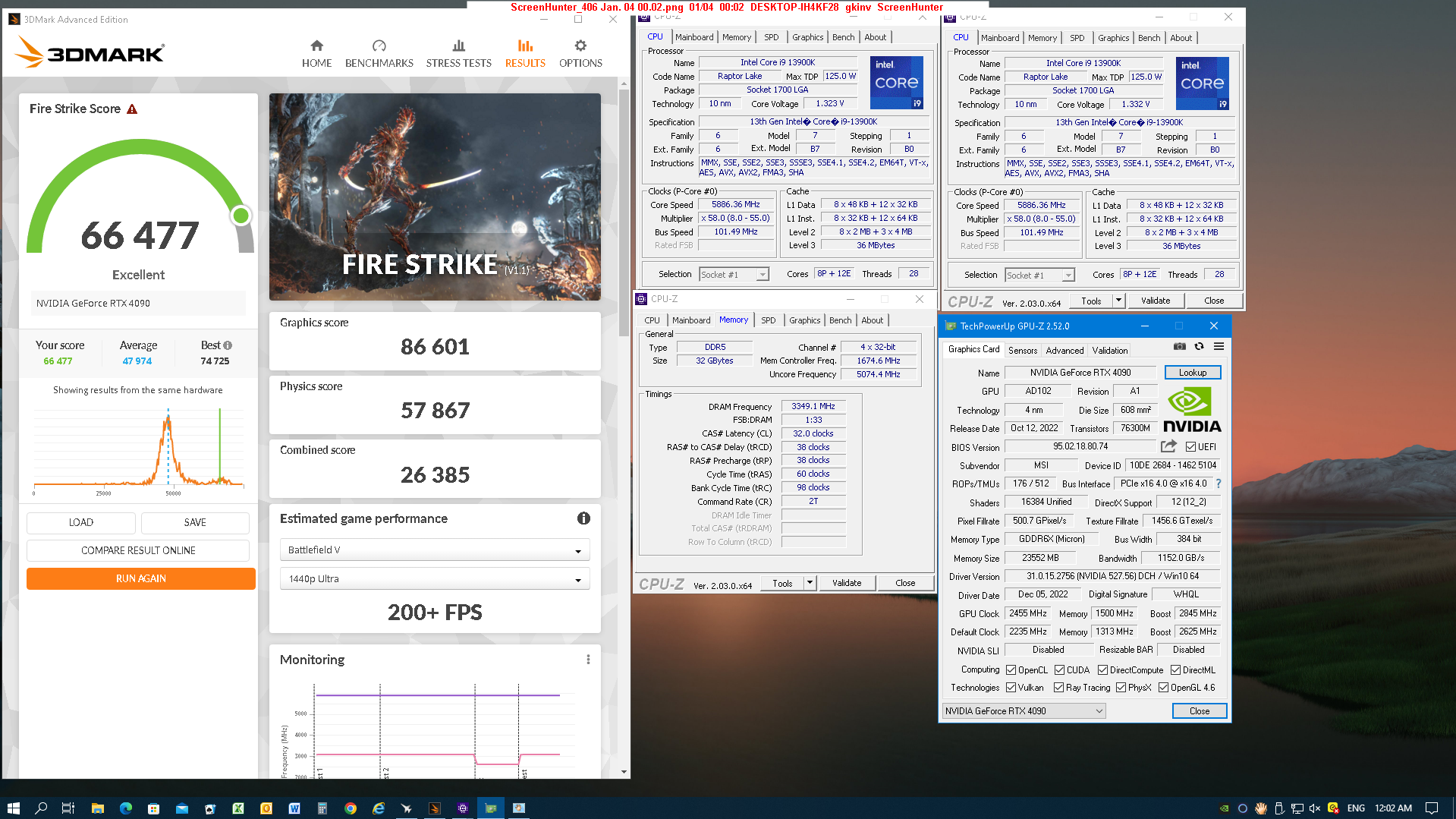This screenshot has width=1456, height=819.
Task: Click the Fire Strike score gauge knob
Action: click(241, 216)
